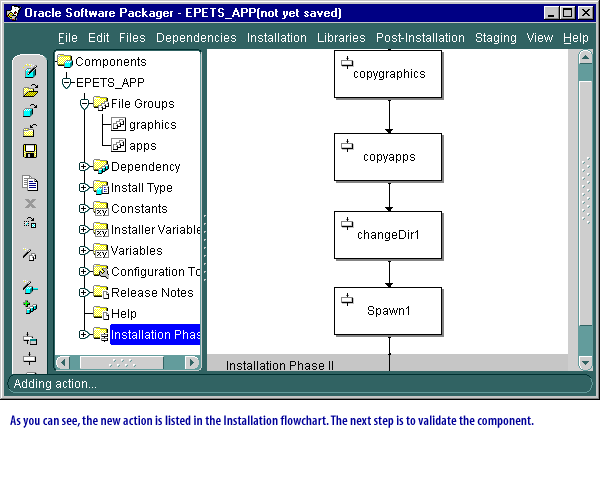Click the Dependency folder icon
Image resolution: width=600 pixels, height=484 pixels.
pos(101,166)
